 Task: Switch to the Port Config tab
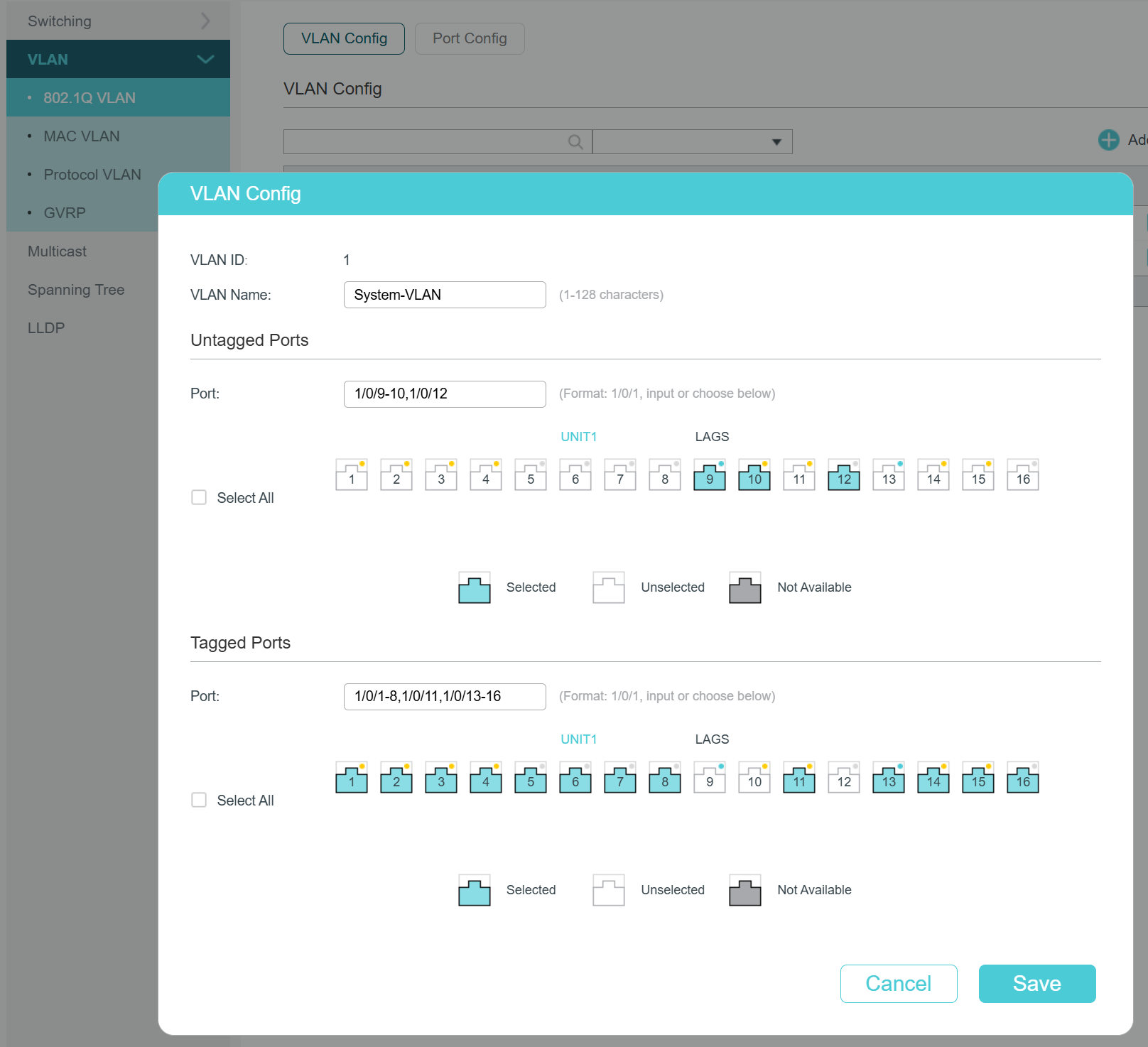pos(470,38)
